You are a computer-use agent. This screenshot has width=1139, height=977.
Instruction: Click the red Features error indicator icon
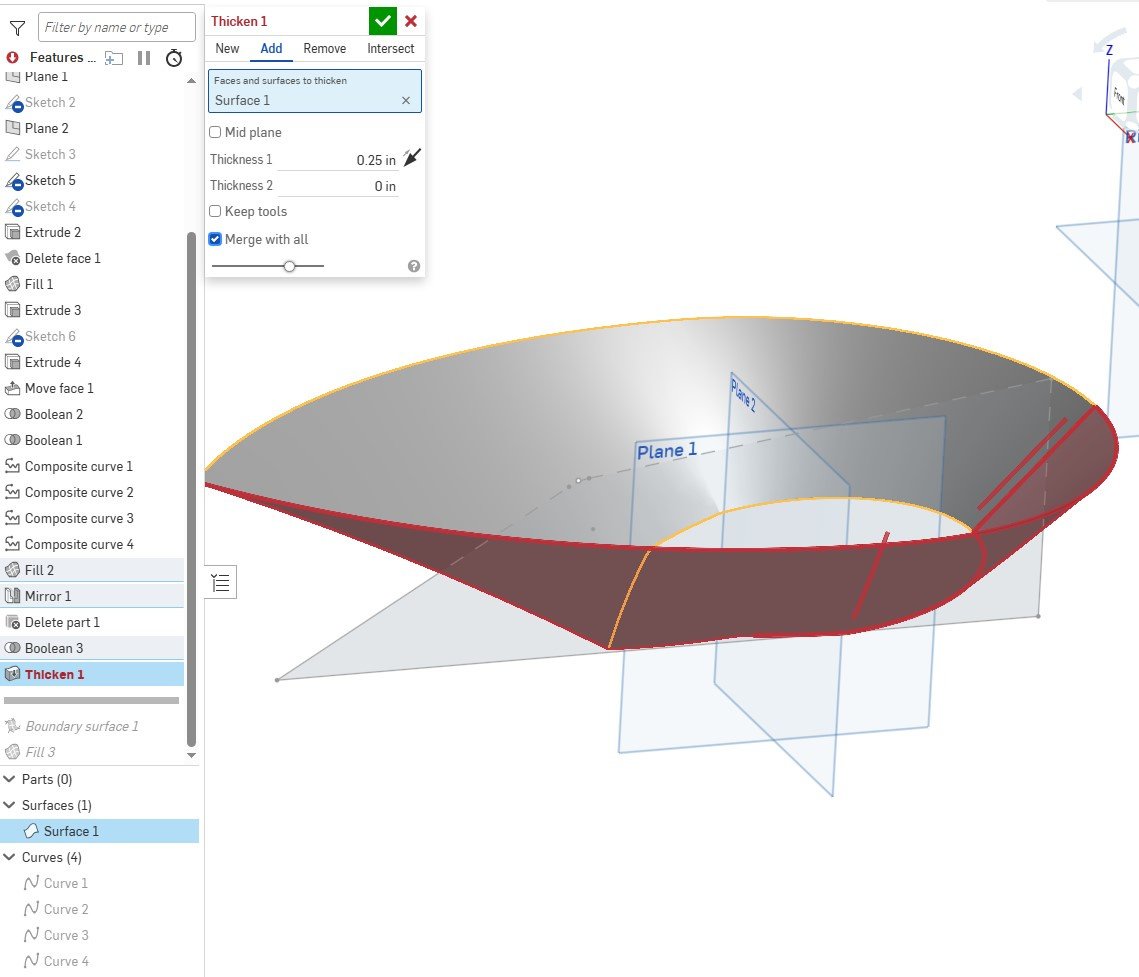(x=12, y=57)
